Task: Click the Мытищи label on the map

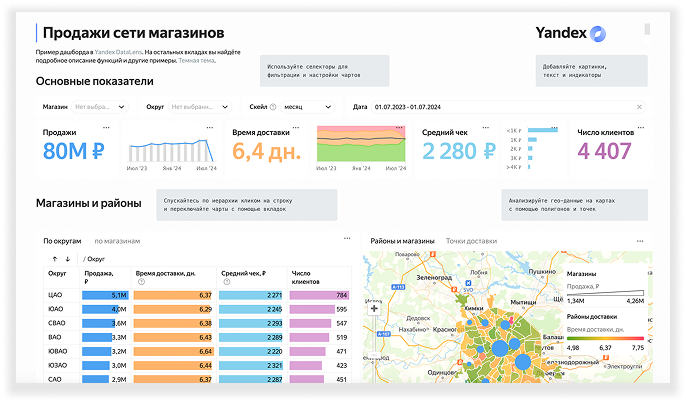Action: [523, 302]
